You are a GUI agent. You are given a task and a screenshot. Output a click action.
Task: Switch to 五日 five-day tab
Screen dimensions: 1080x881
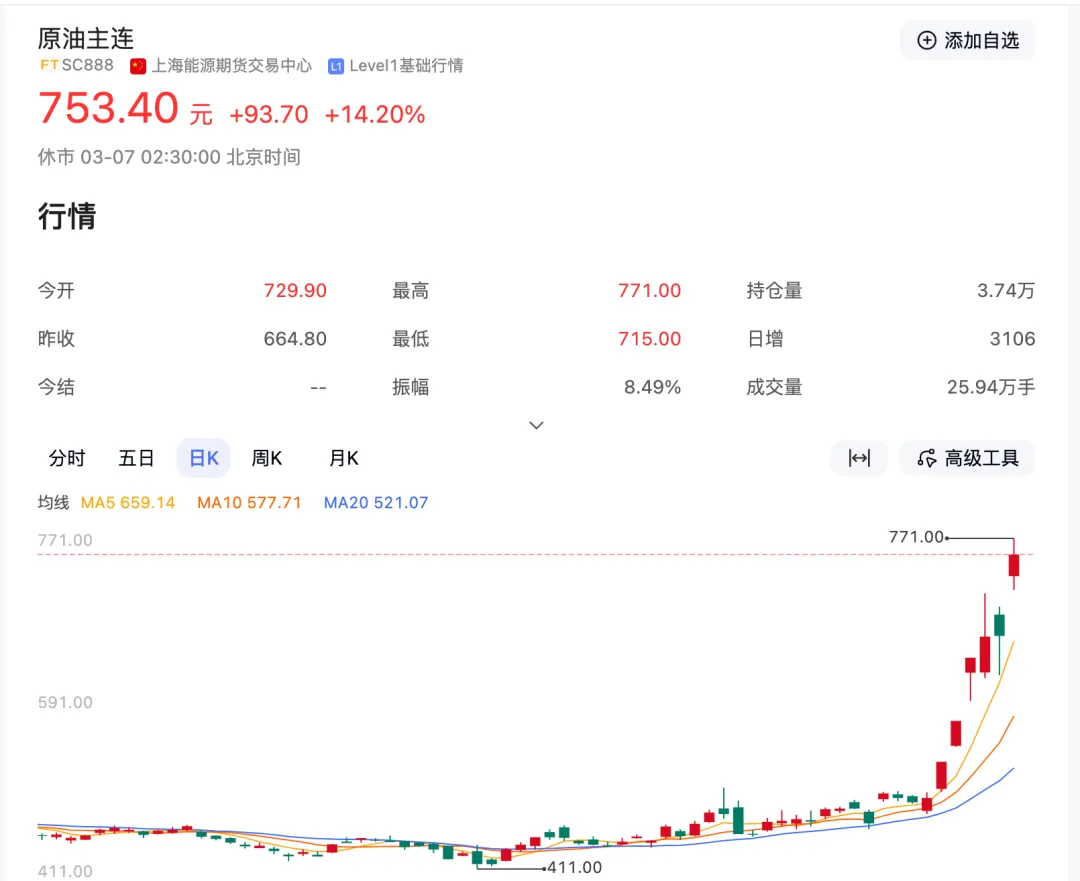pos(136,458)
